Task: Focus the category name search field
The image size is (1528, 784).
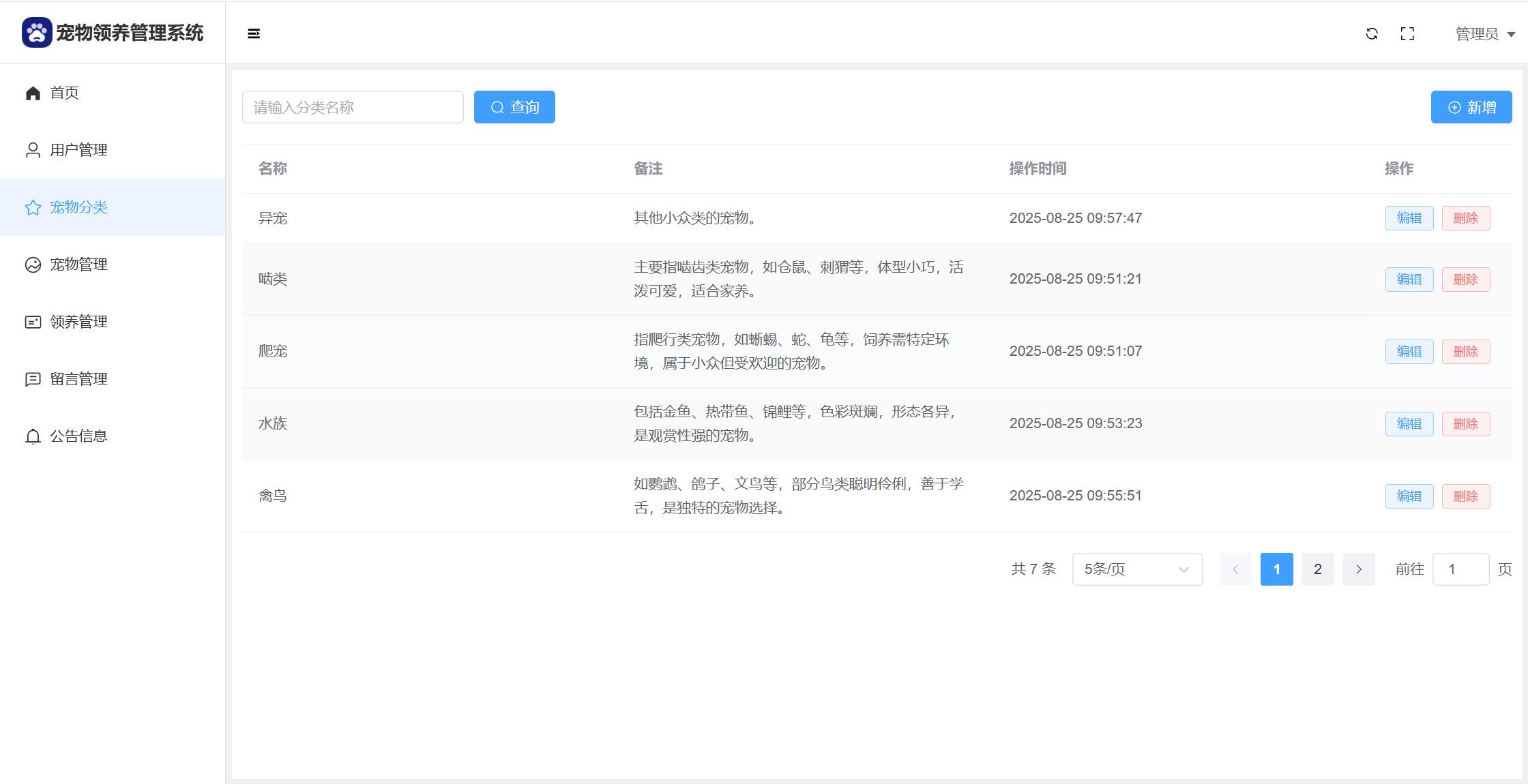Action: pyautogui.click(x=353, y=107)
